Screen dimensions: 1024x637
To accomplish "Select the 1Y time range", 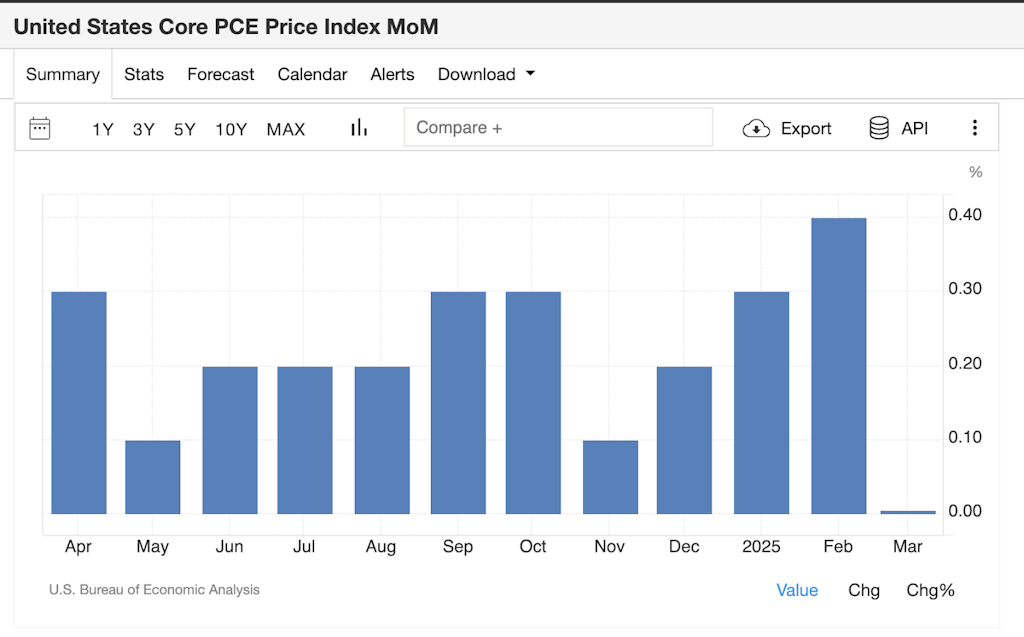I will pos(103,129).
